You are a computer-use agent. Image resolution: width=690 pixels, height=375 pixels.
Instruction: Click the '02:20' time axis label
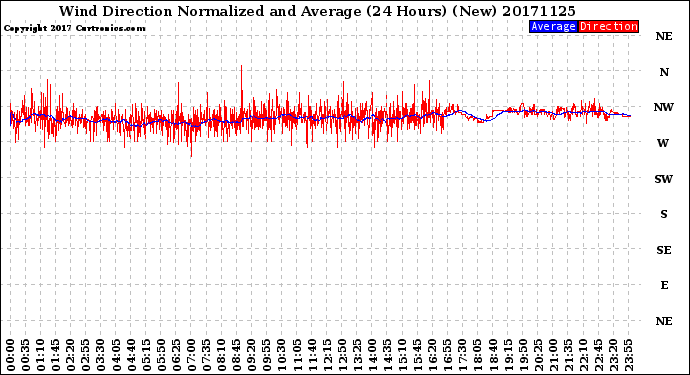(x=71, y=355)
